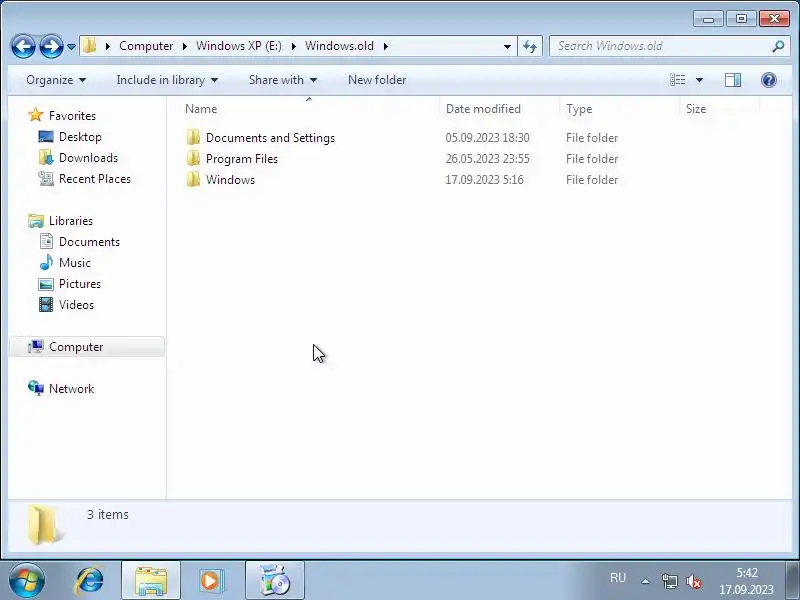Select Computer in the address breadcrumb
The image size is (800, 600).
pos(146,46)
